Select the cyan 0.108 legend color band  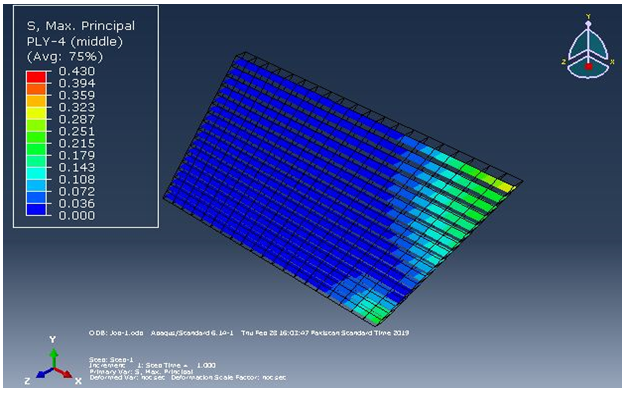tap(36, 173)
